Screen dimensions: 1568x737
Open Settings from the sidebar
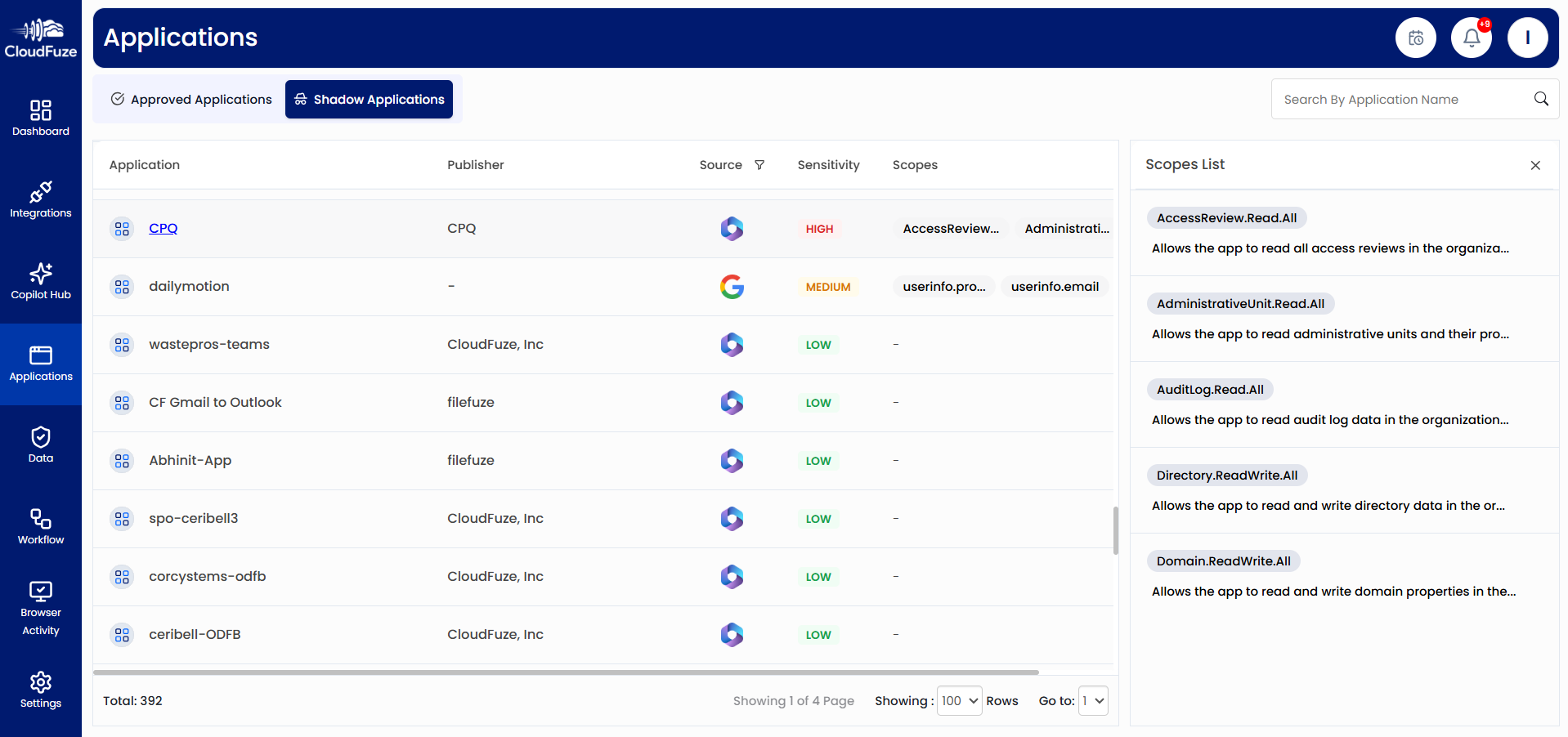pyautogui.click(x=40, y=690)
